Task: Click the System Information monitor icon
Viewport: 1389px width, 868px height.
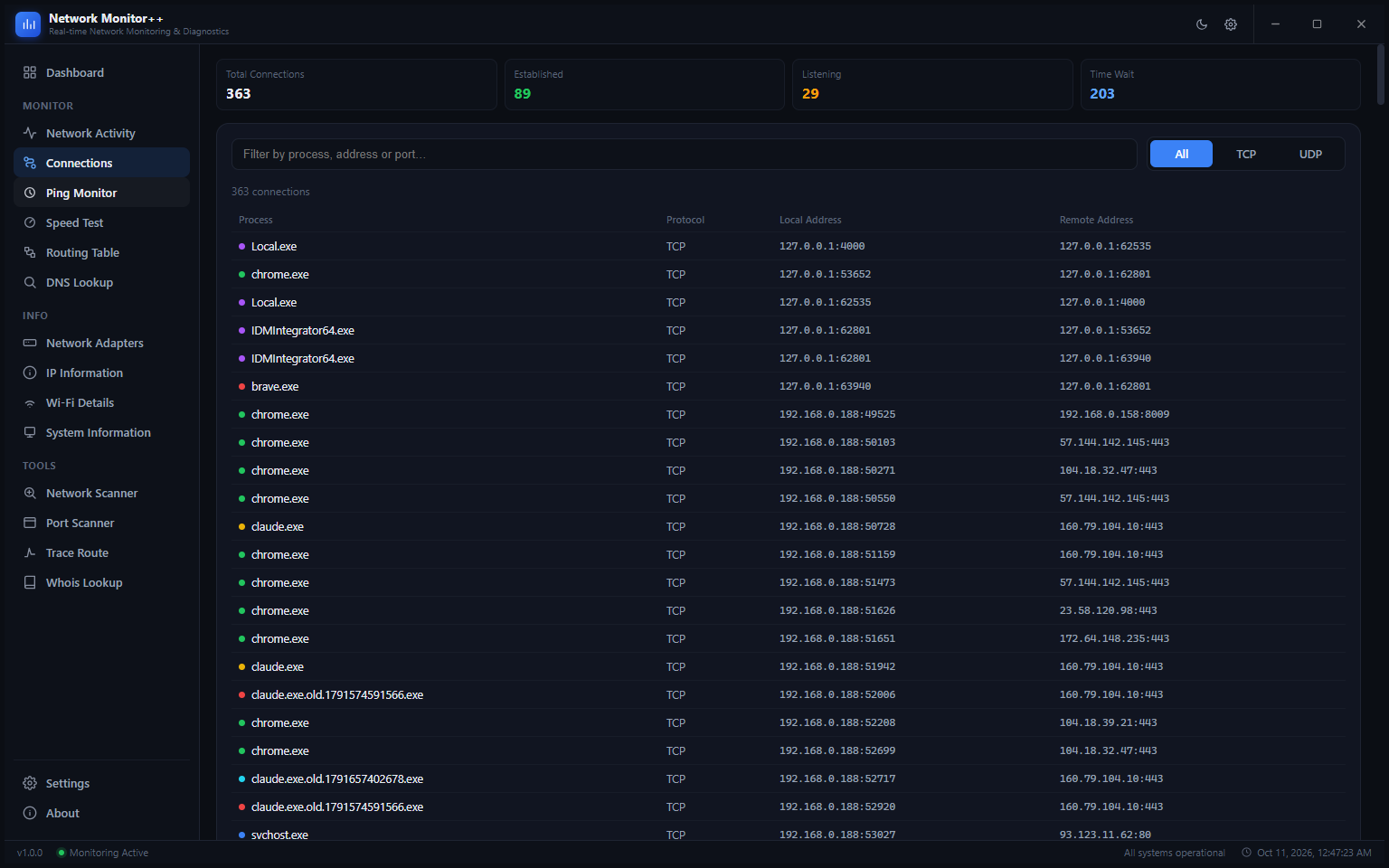Action: [x=30, y=432]
